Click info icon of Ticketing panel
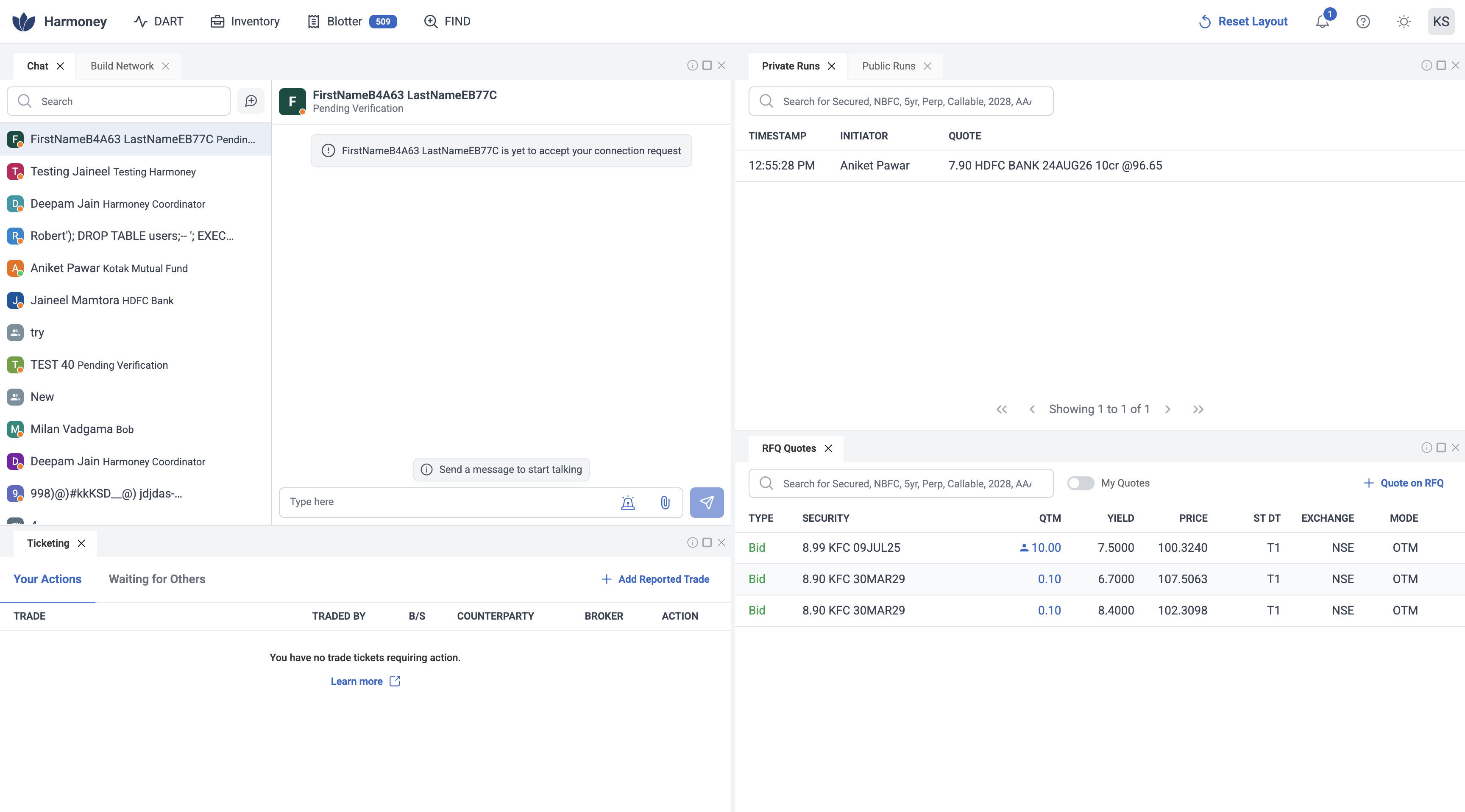 tap(692, 542)
